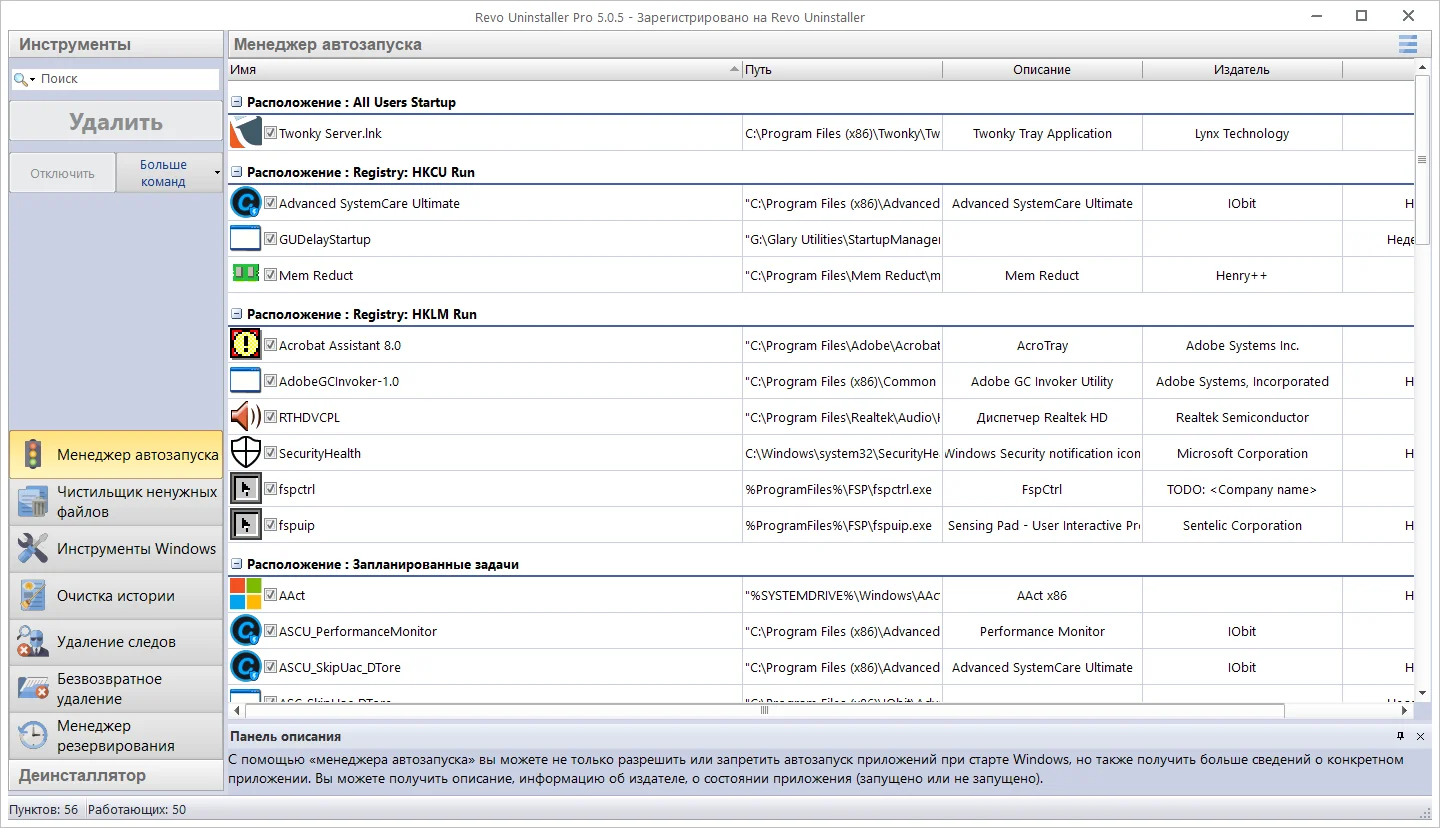Click the search magnifier icon
This screenshot has width=1440, height=828.
click(21, 79)
